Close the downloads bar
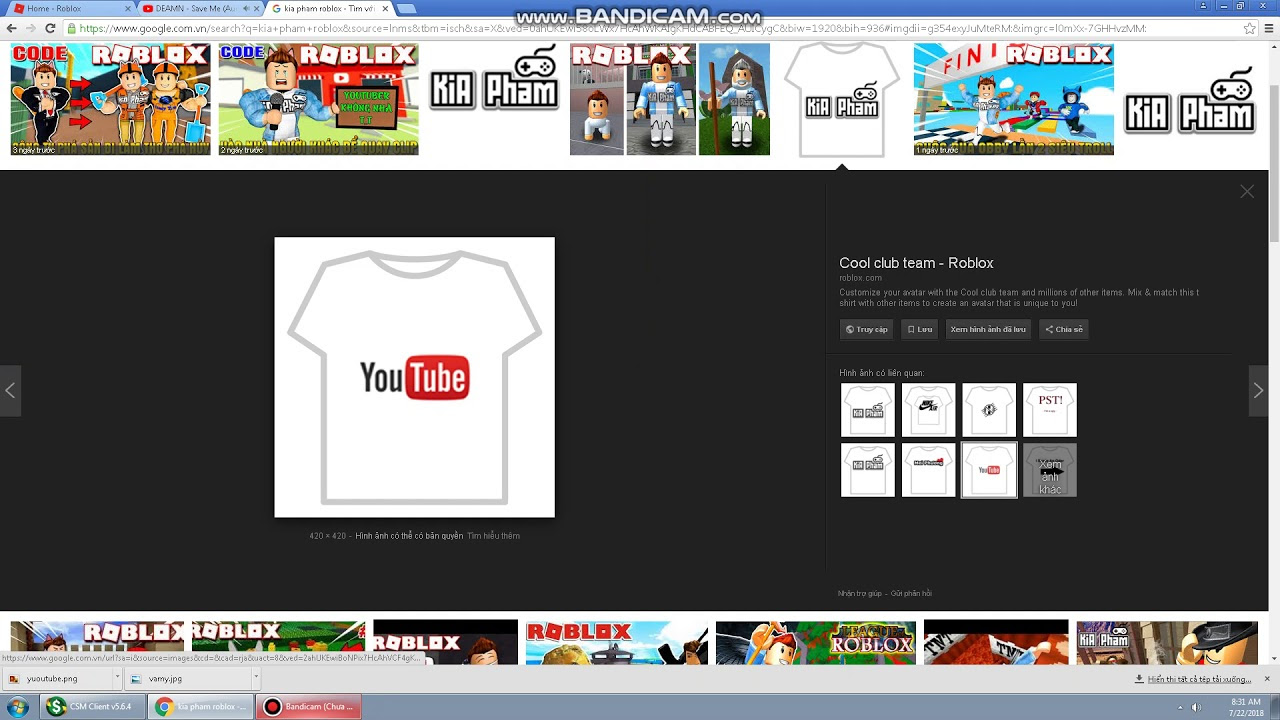 click(1267, 679)
